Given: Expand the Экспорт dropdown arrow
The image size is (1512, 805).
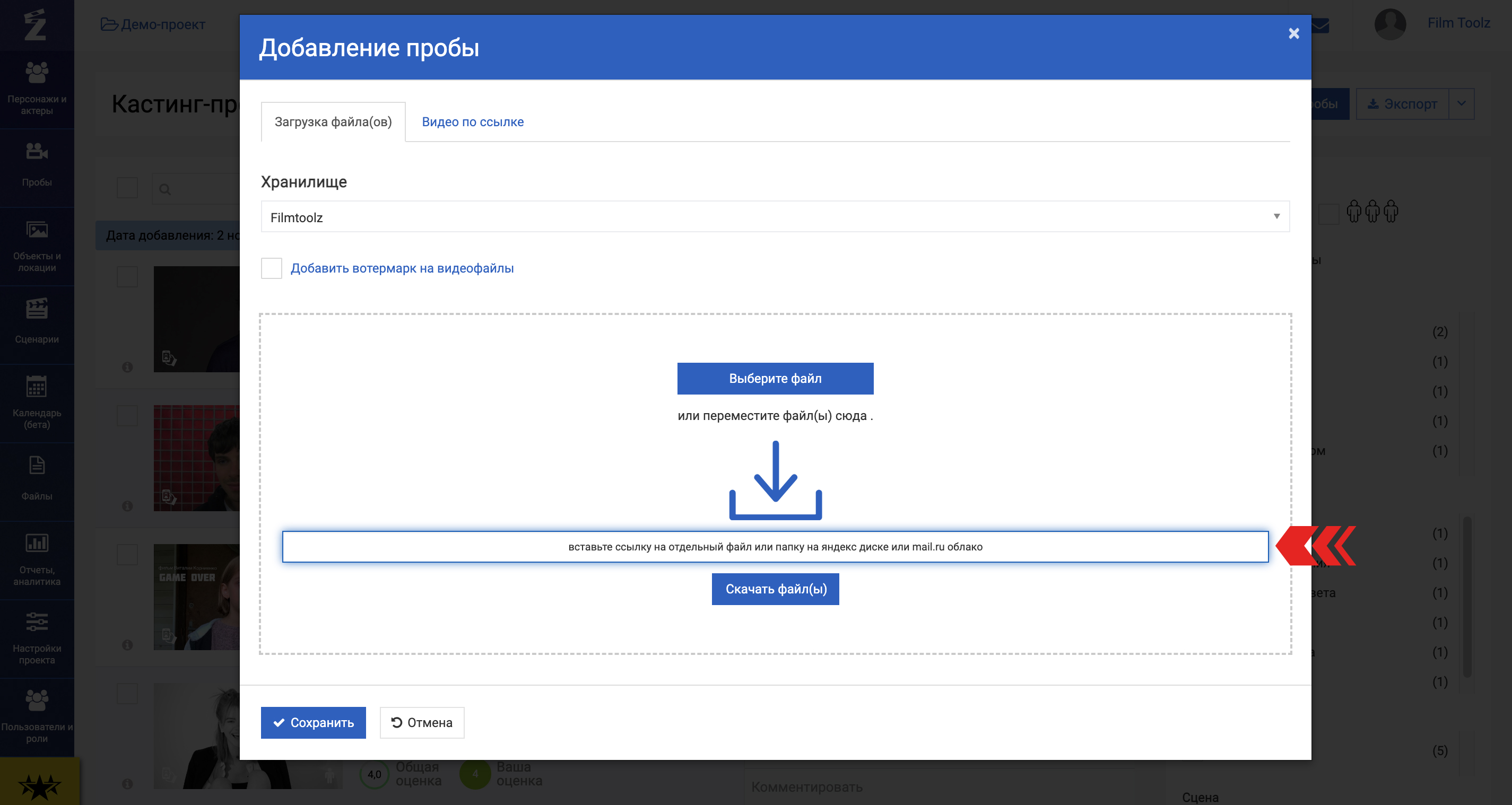Looking at the screenshot, I should [1462, 104].
